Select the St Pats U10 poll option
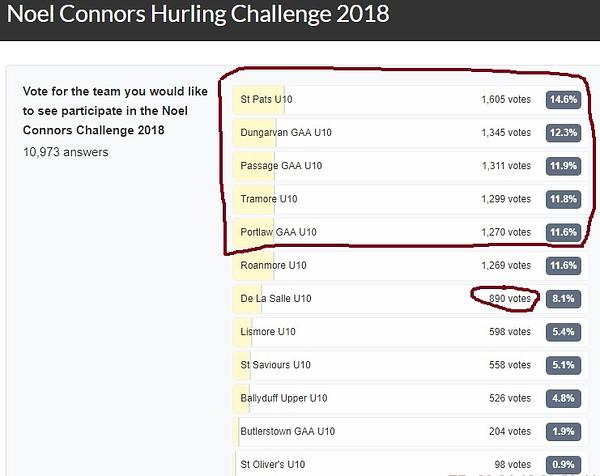This screenshot has height=476, width=600. (x=410, y=99)
